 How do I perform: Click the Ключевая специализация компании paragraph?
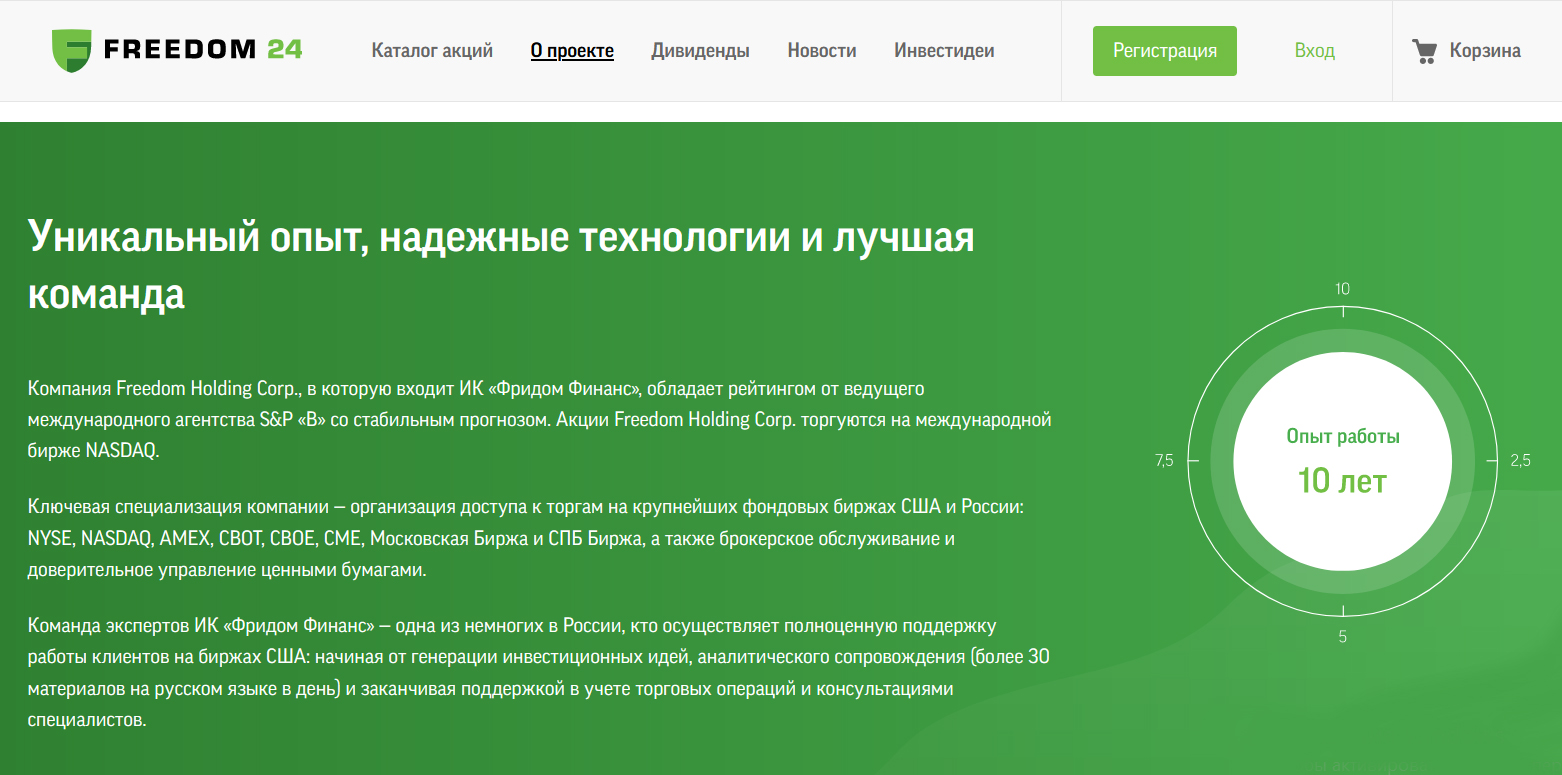526,539
